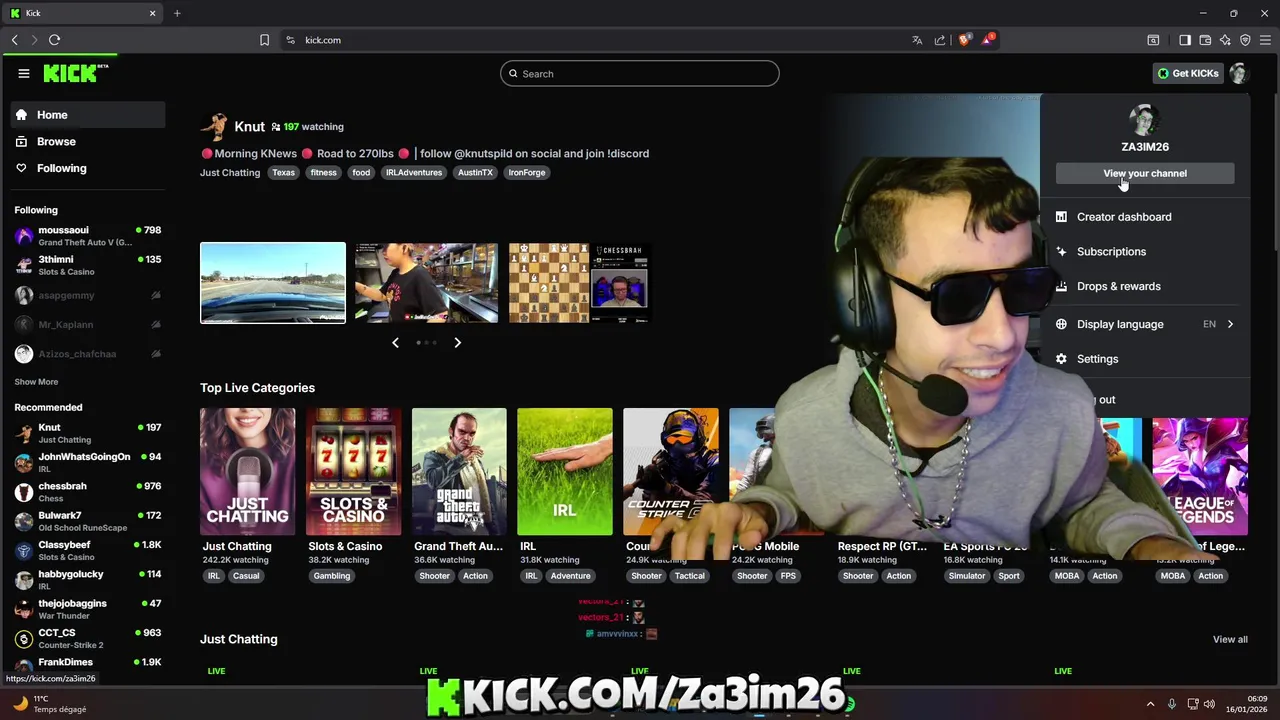Go to Browse in the sidebar
Image resolution: width=1280 pixels, height=720 pixels.
[x=88, y=142]
